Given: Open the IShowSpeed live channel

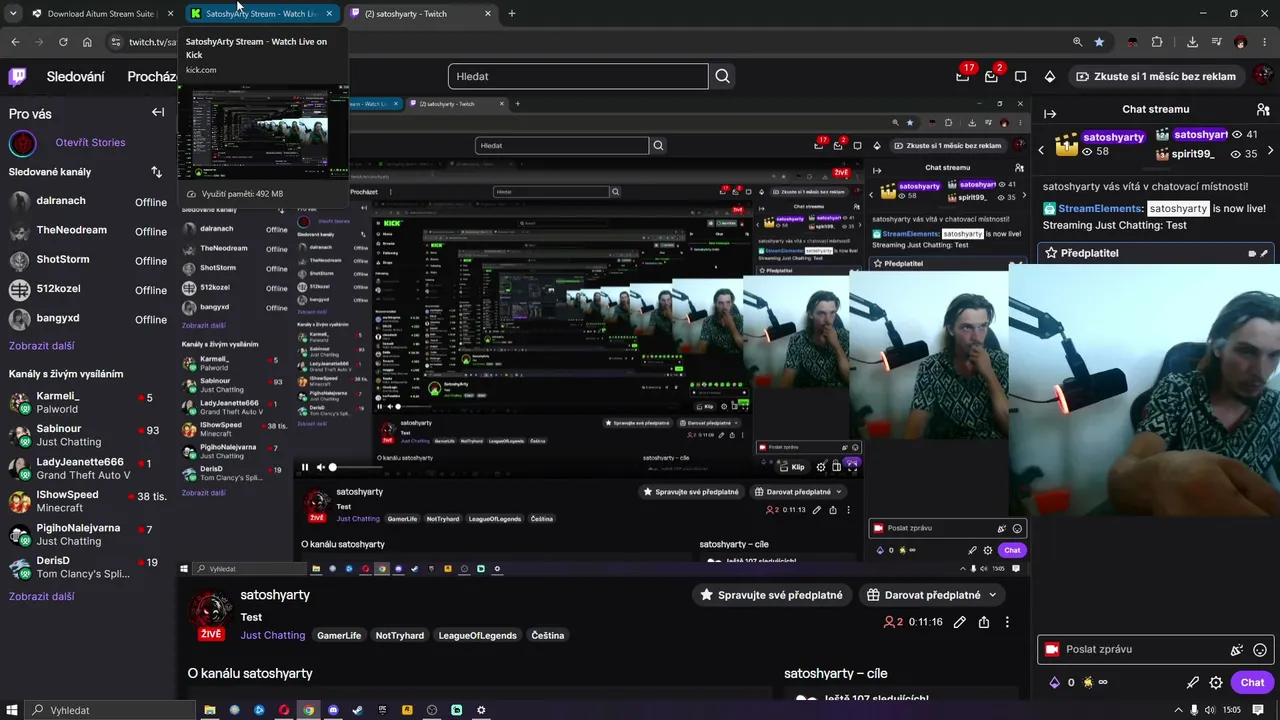Looking at the screenshot, I should click(x=88, y=501).
